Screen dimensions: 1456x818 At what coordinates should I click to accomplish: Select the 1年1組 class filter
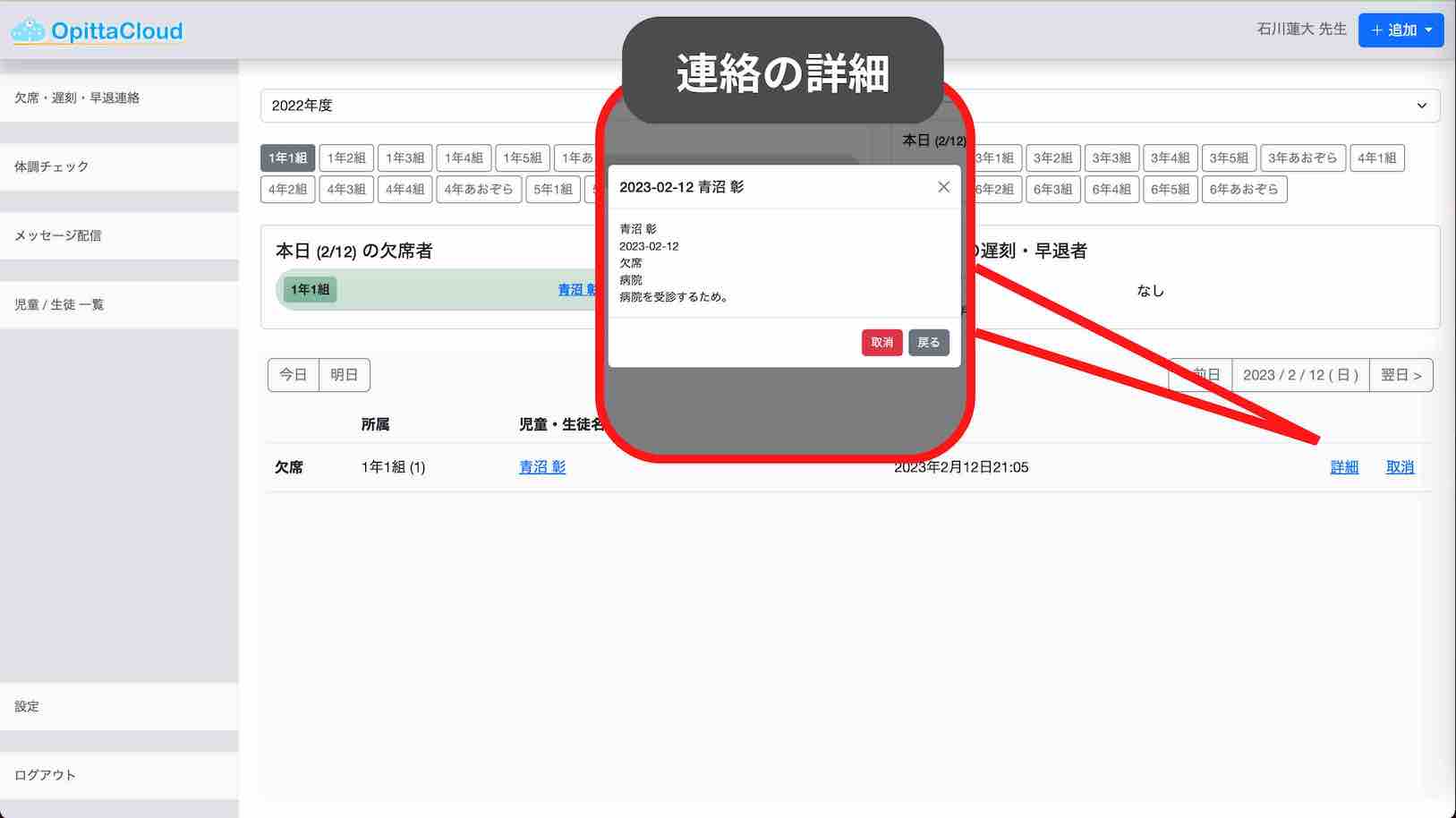point(287,158)
